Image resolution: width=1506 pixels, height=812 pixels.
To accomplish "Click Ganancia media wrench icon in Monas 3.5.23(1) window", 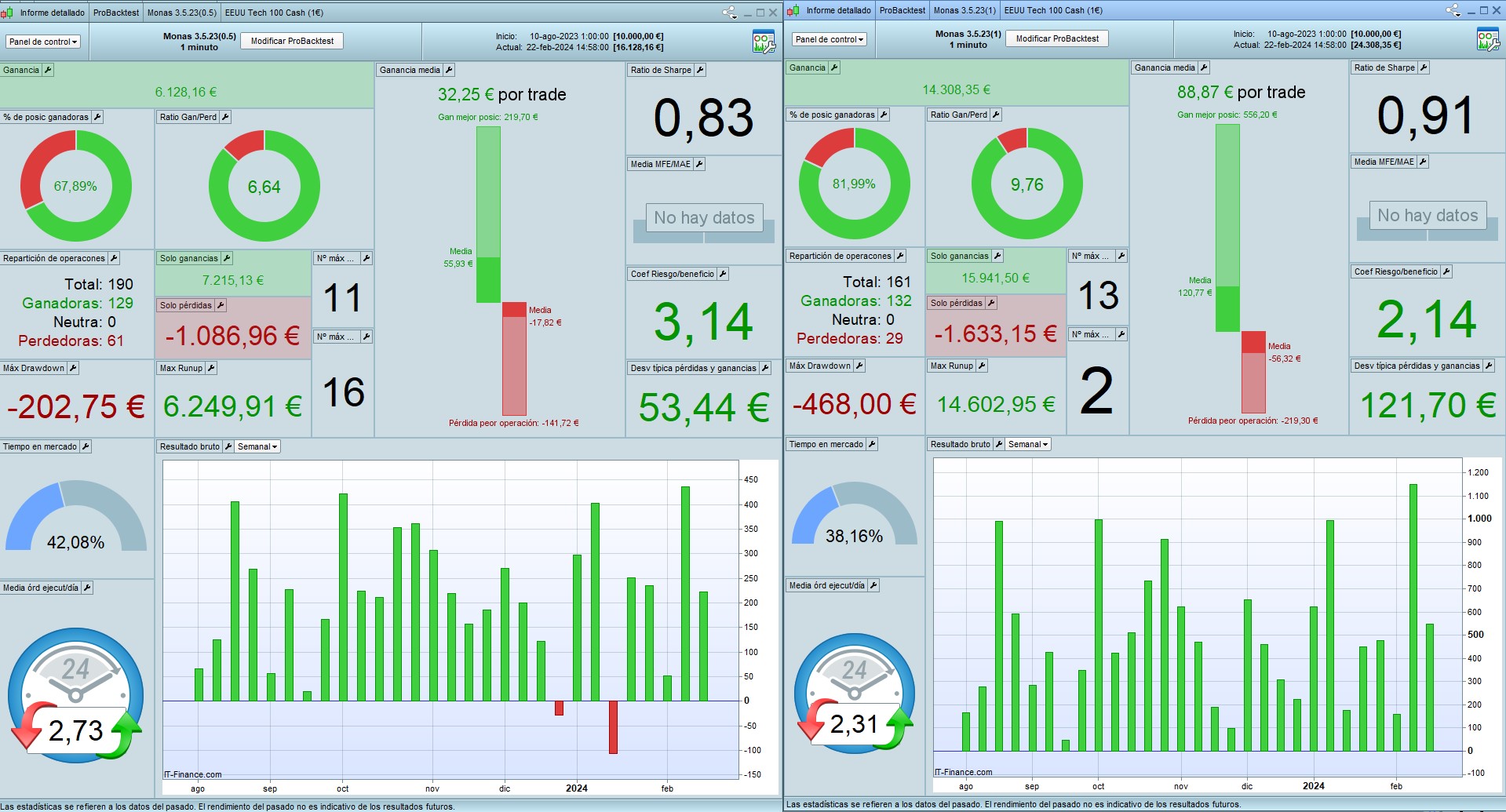I will [1204, 67].
